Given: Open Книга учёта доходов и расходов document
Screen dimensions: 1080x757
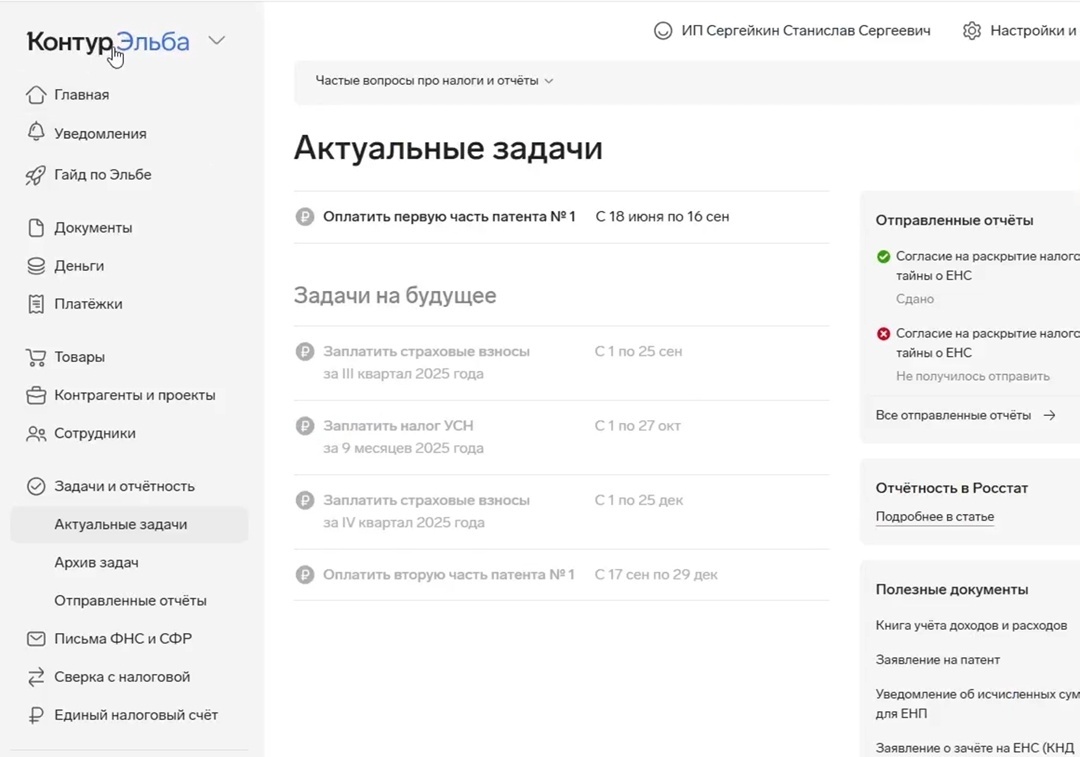Looking at the screenshot, I should click(x=971, y=625).
